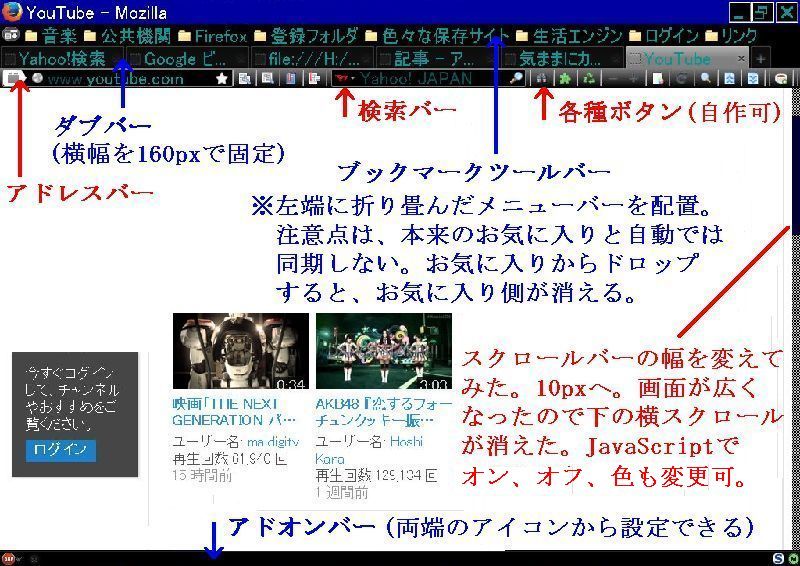The width and height of the screenshot is (800, 566).
Task: Open the ログイン bookmark folder
Action: pyautogui.click(x=663, y=35)
